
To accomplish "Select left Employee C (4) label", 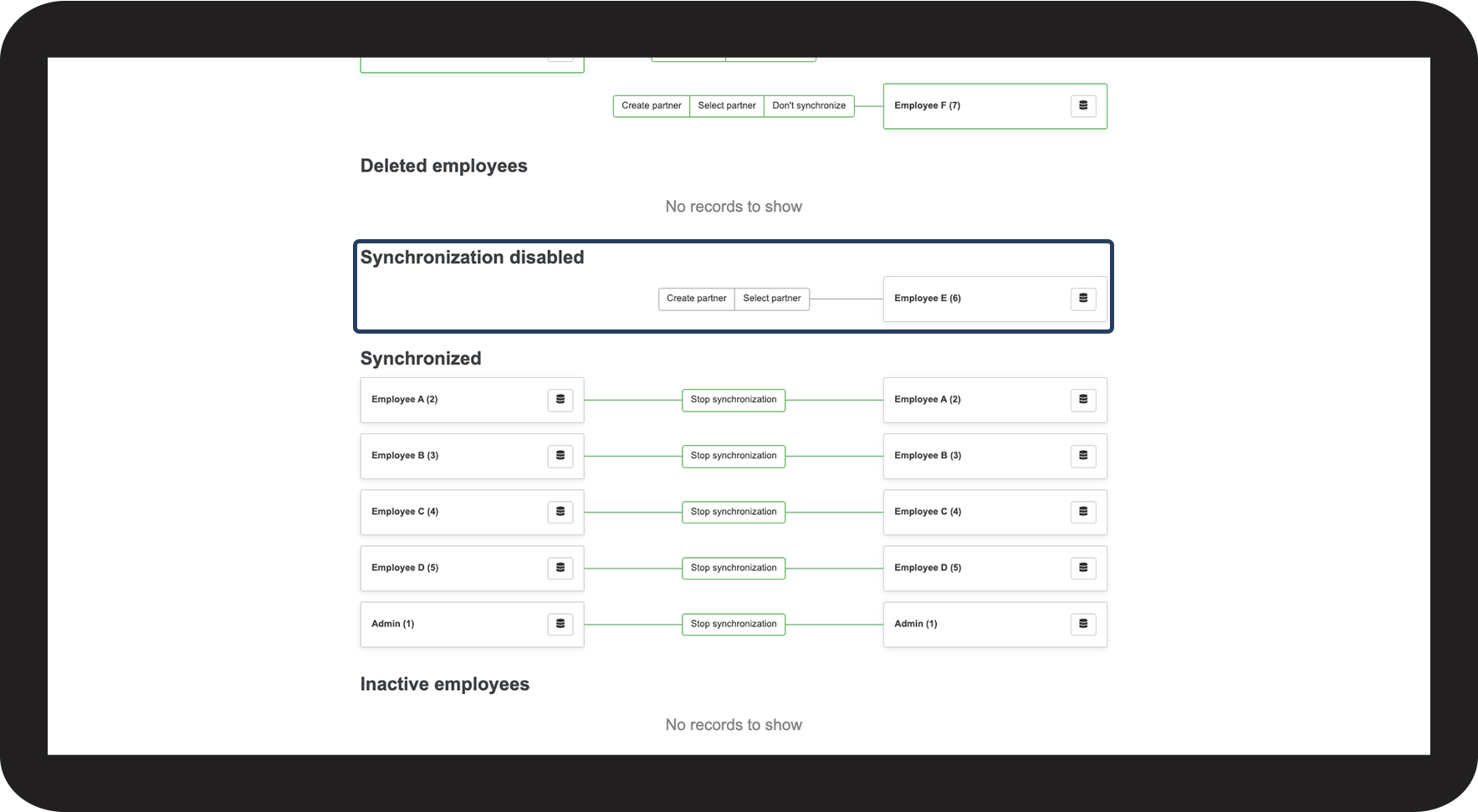I will pos(405,512).
